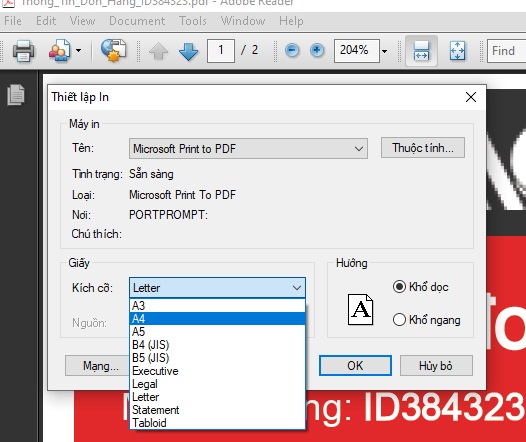Click the Find search box
526x442 pixels.
point(507,51)
